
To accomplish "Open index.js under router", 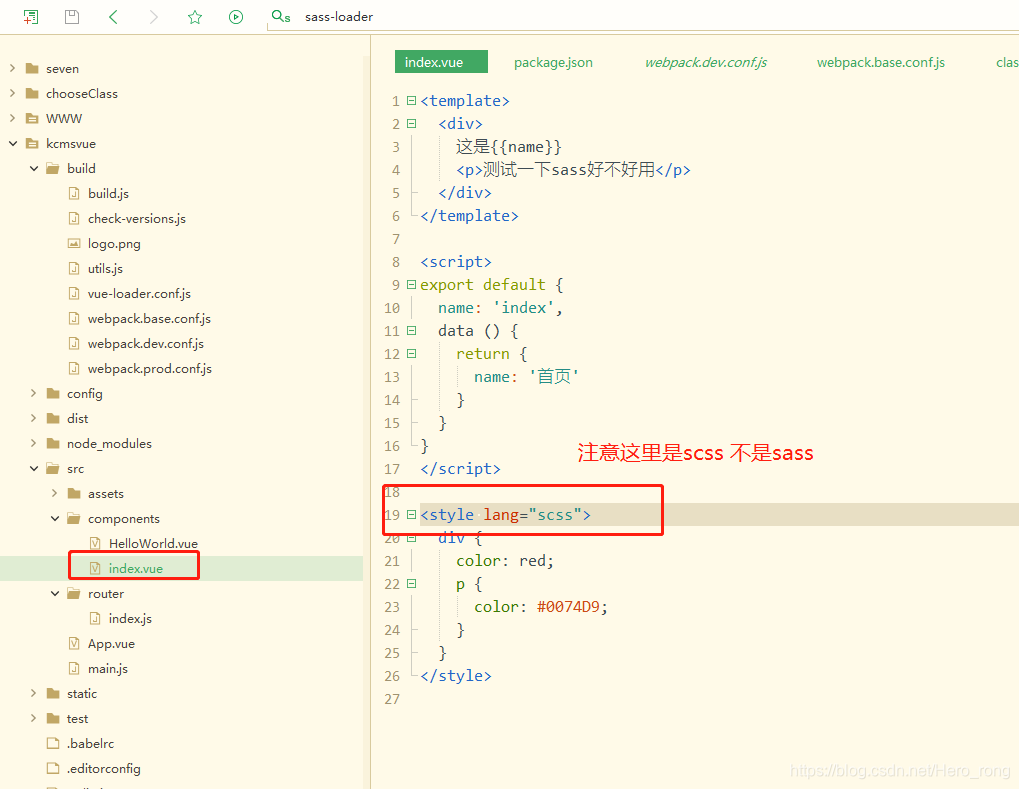I will 130,619.
